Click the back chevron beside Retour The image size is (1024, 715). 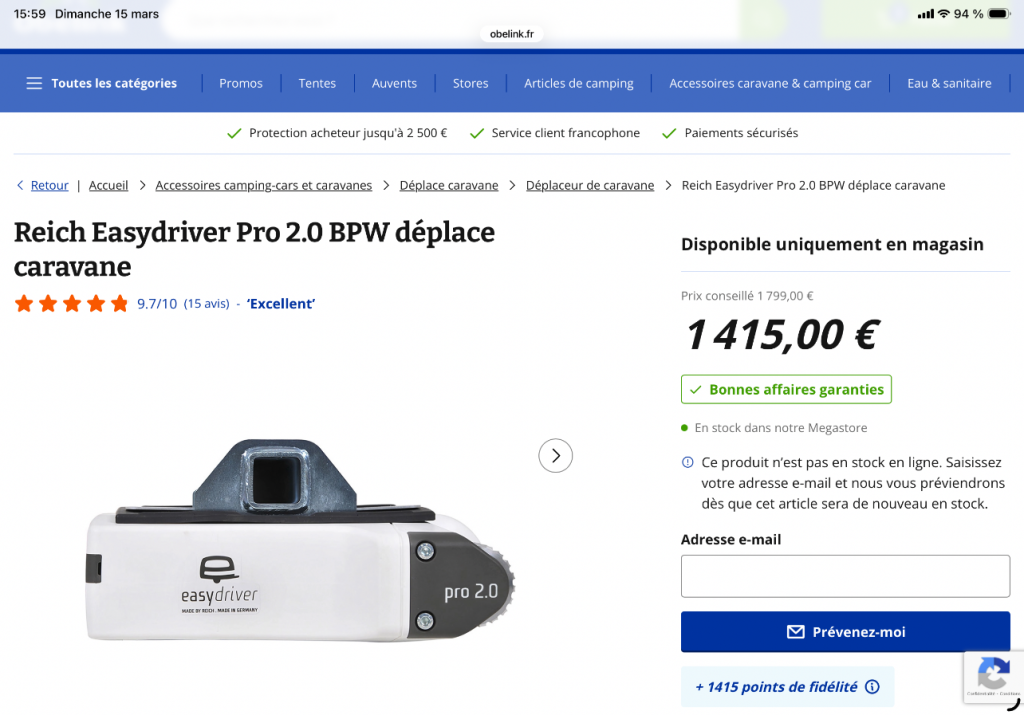pyautogui.click(x=20, y=185)
